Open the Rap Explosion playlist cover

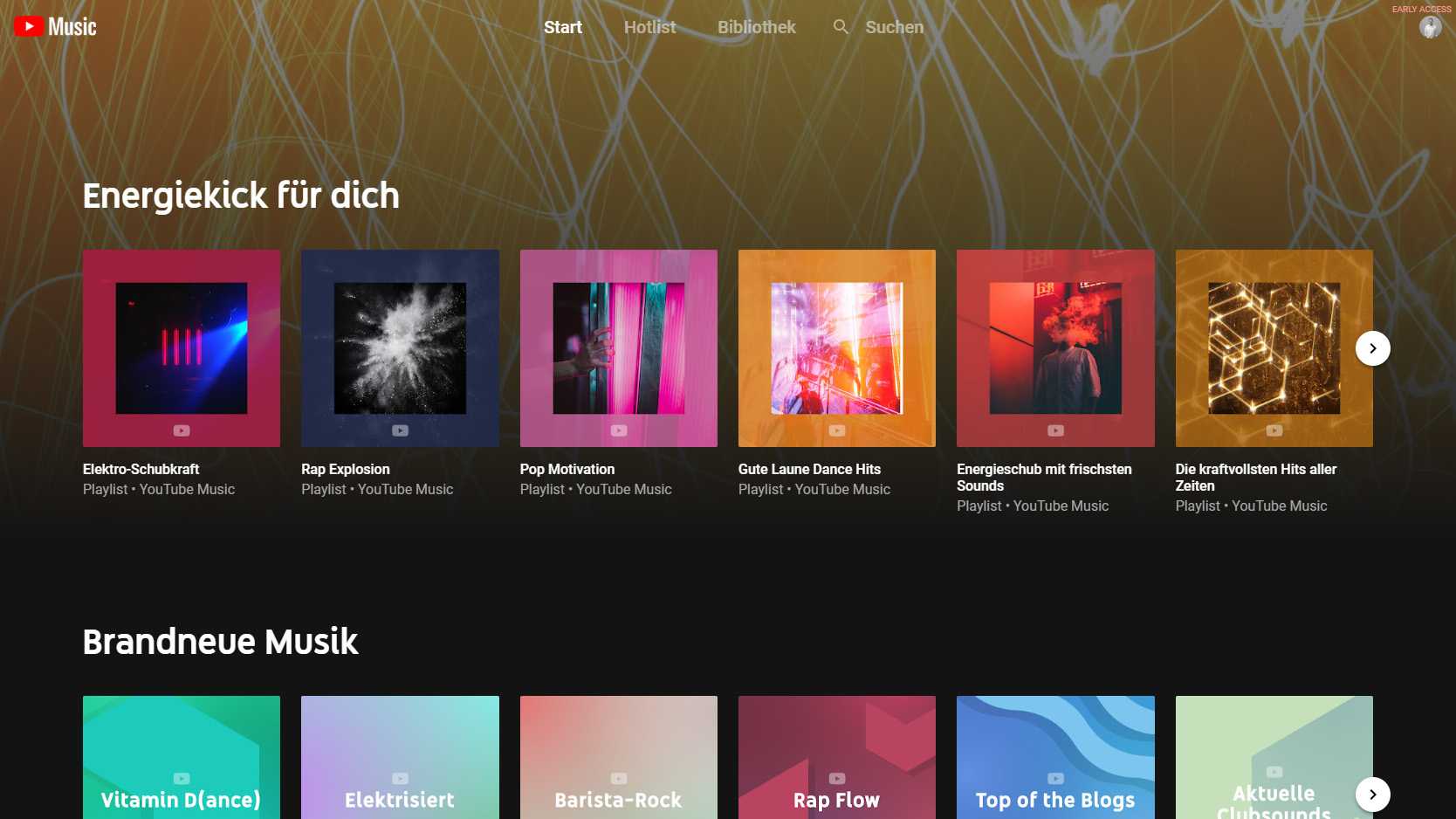[x=400, y=348]
